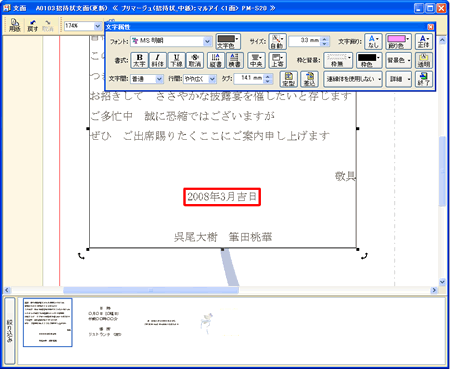Click the 終了 finish icon

click(424, 79)
